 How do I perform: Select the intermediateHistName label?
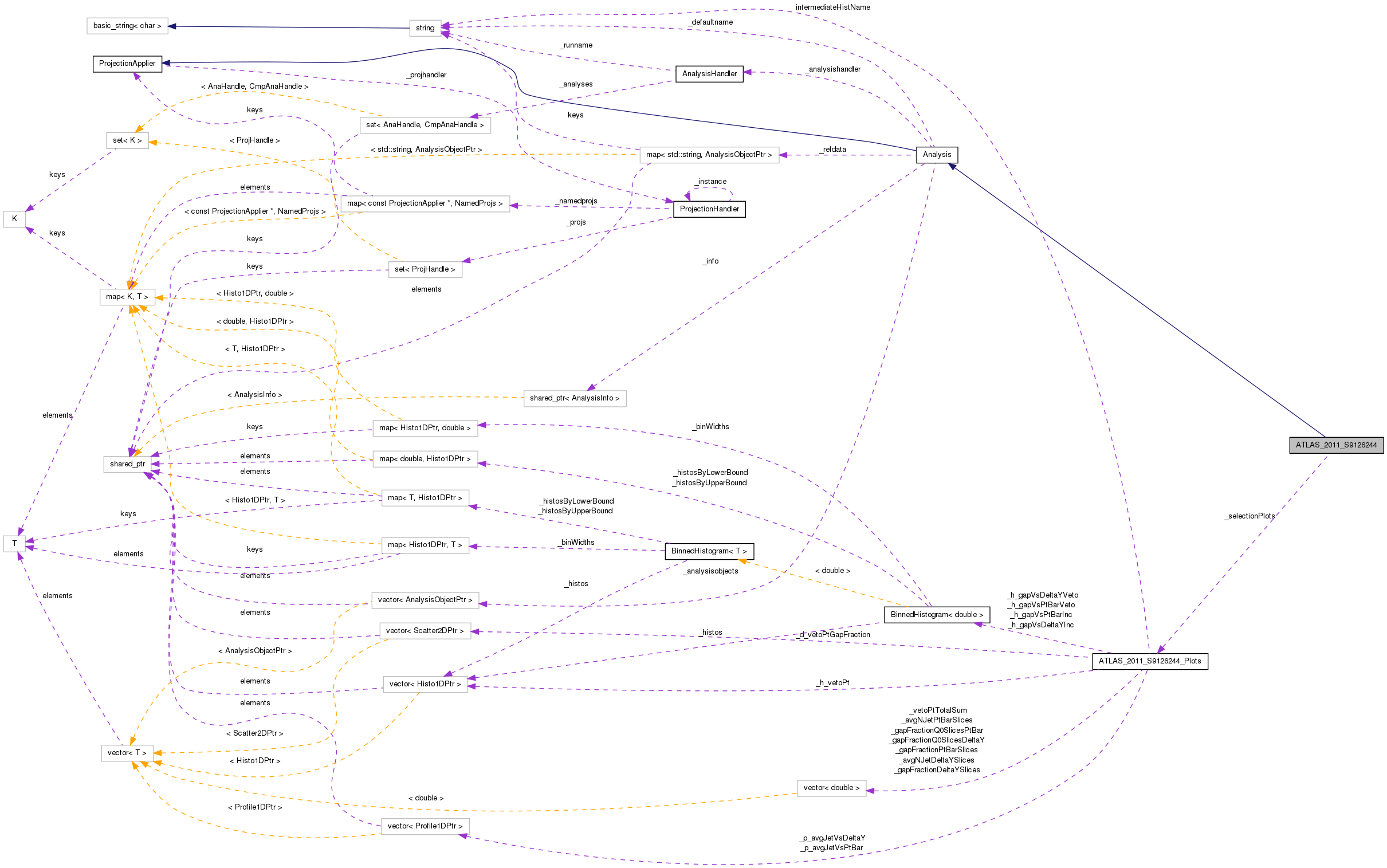tap(832, 7)
